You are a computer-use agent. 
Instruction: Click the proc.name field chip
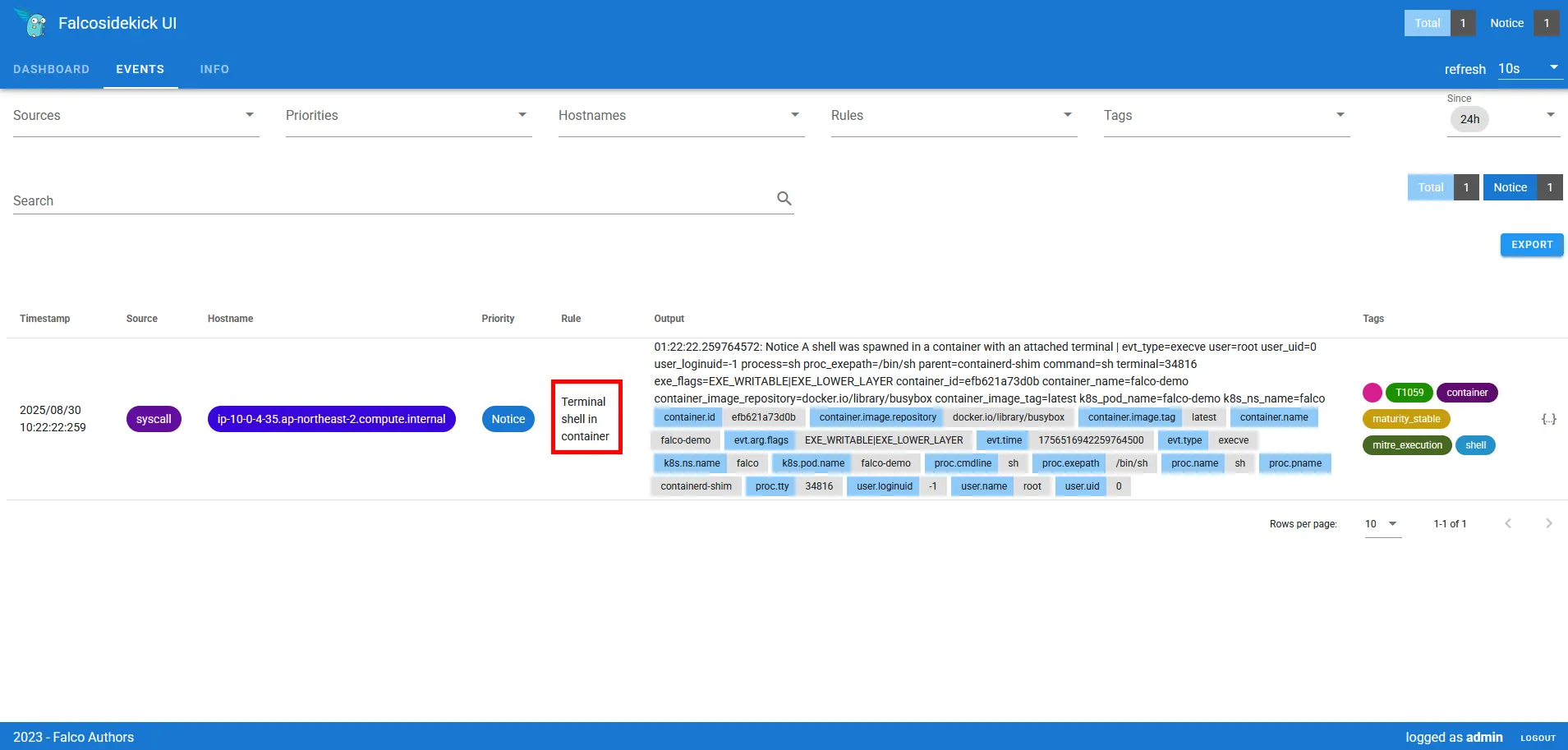coord(1195,463)
